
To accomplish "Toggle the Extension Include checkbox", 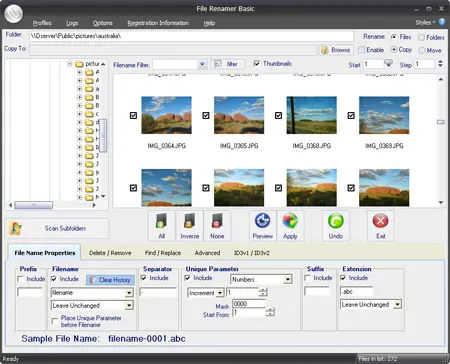I will coord(343,278).
